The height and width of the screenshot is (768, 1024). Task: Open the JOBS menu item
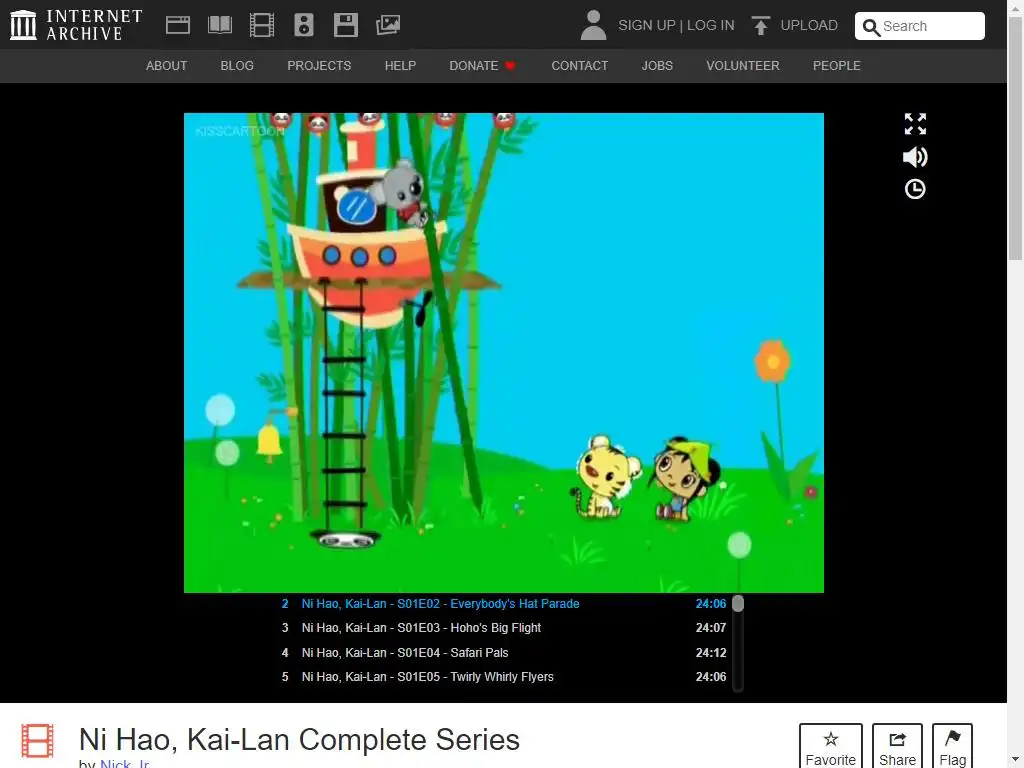pos(657,66)
